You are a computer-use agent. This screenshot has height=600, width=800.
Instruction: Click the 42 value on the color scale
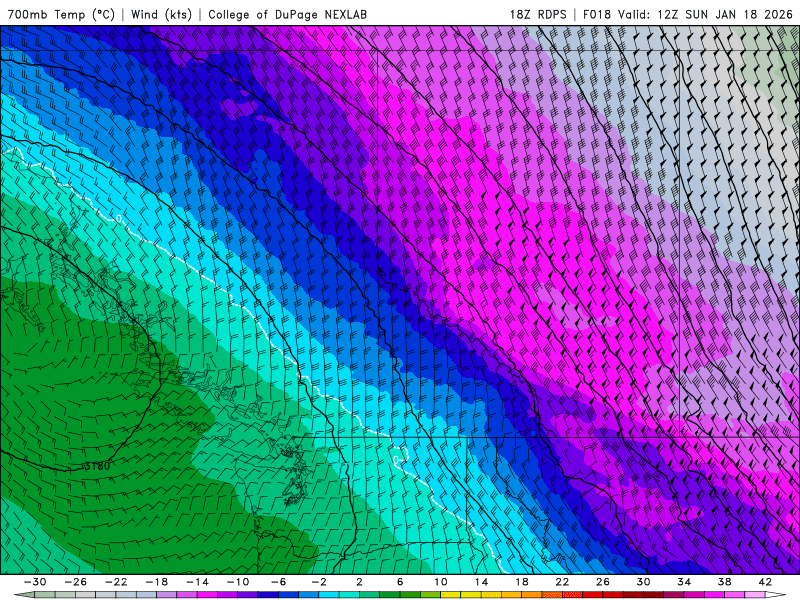pyautogui.click(x=765, y=582)
